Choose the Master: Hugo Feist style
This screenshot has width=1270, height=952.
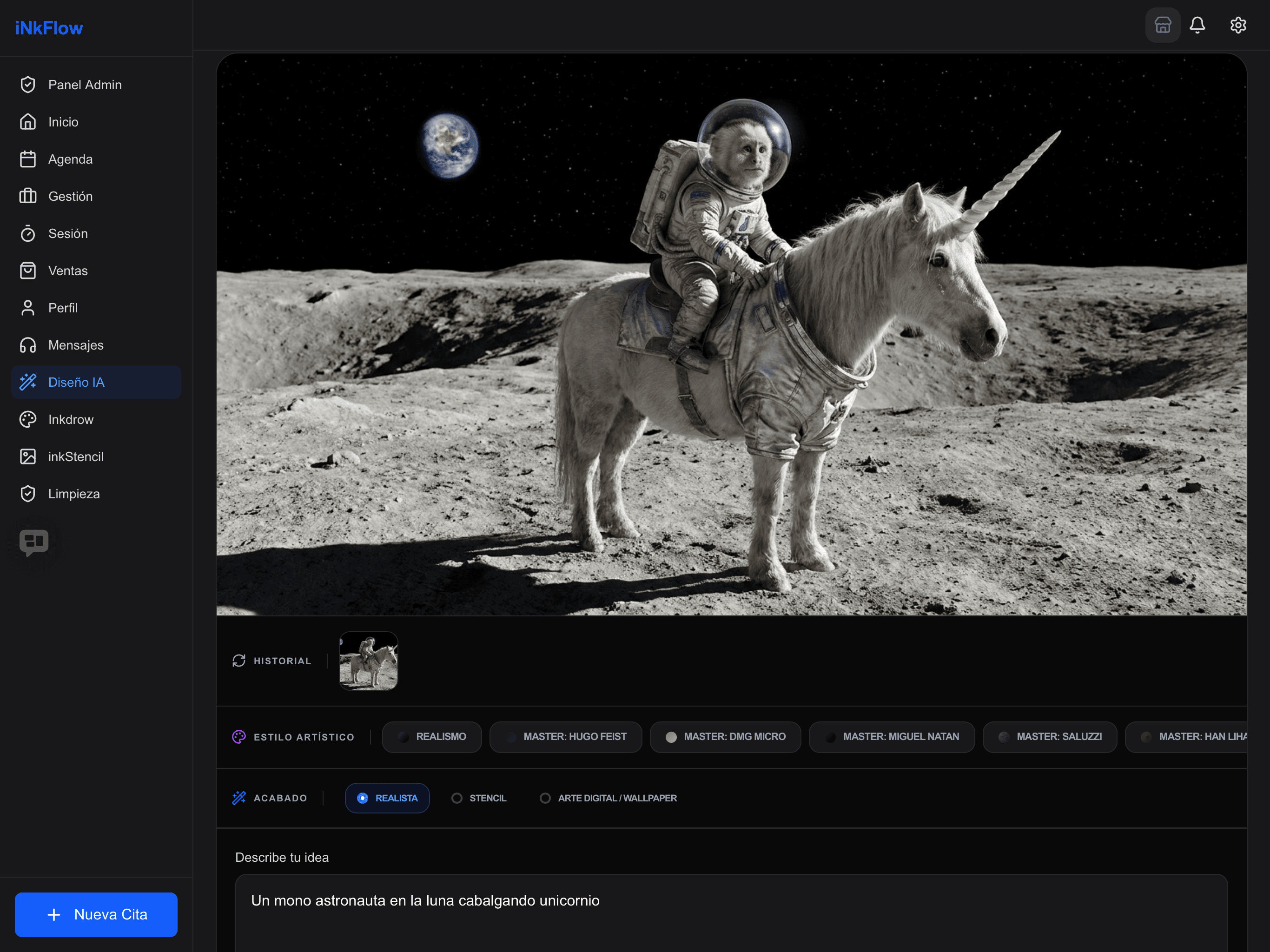coord(566,737)
